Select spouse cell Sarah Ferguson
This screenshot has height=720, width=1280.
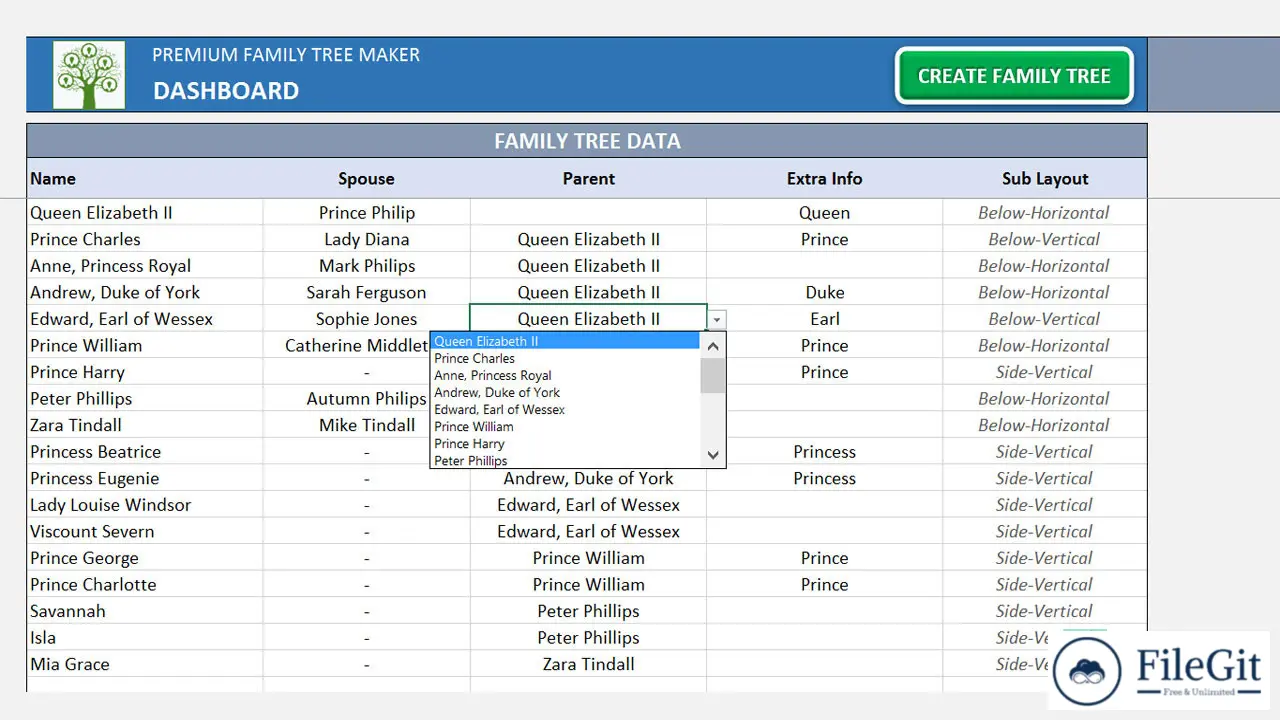[x=367, y=292]
